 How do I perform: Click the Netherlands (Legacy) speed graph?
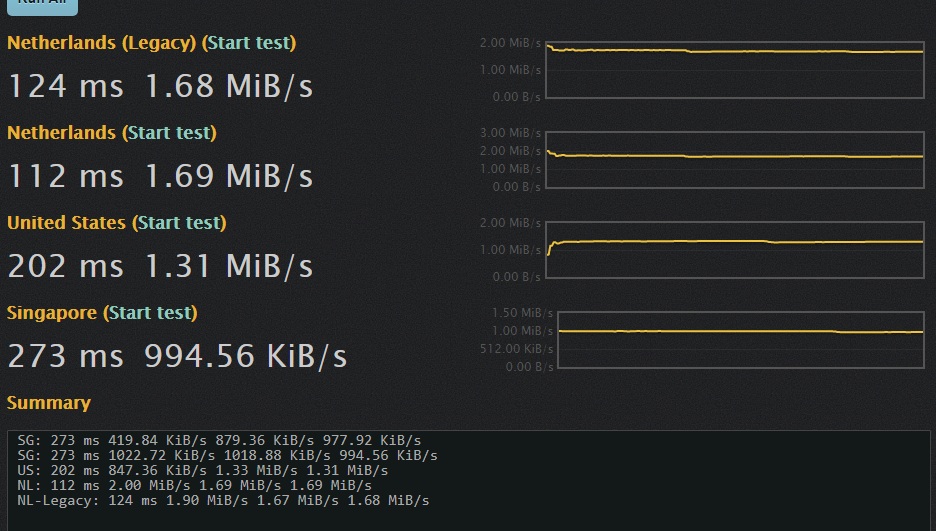pos(734,70)
